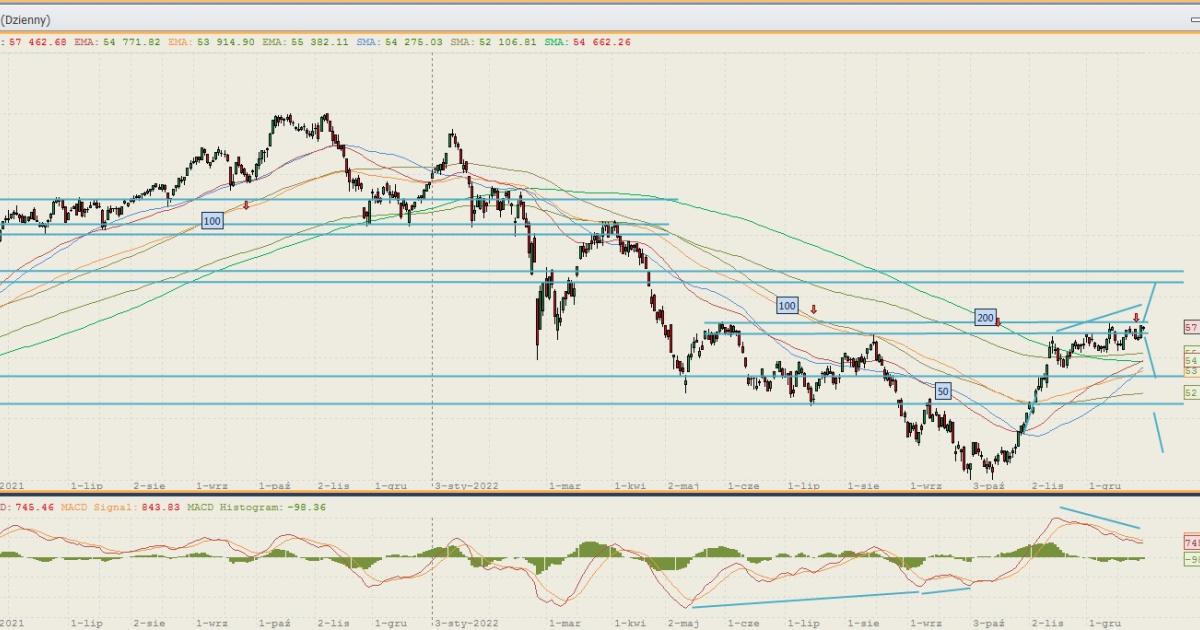The image size is (1200, 630).
Task: Click the red 57 price tag on right axis
Action: point(1191,328)
